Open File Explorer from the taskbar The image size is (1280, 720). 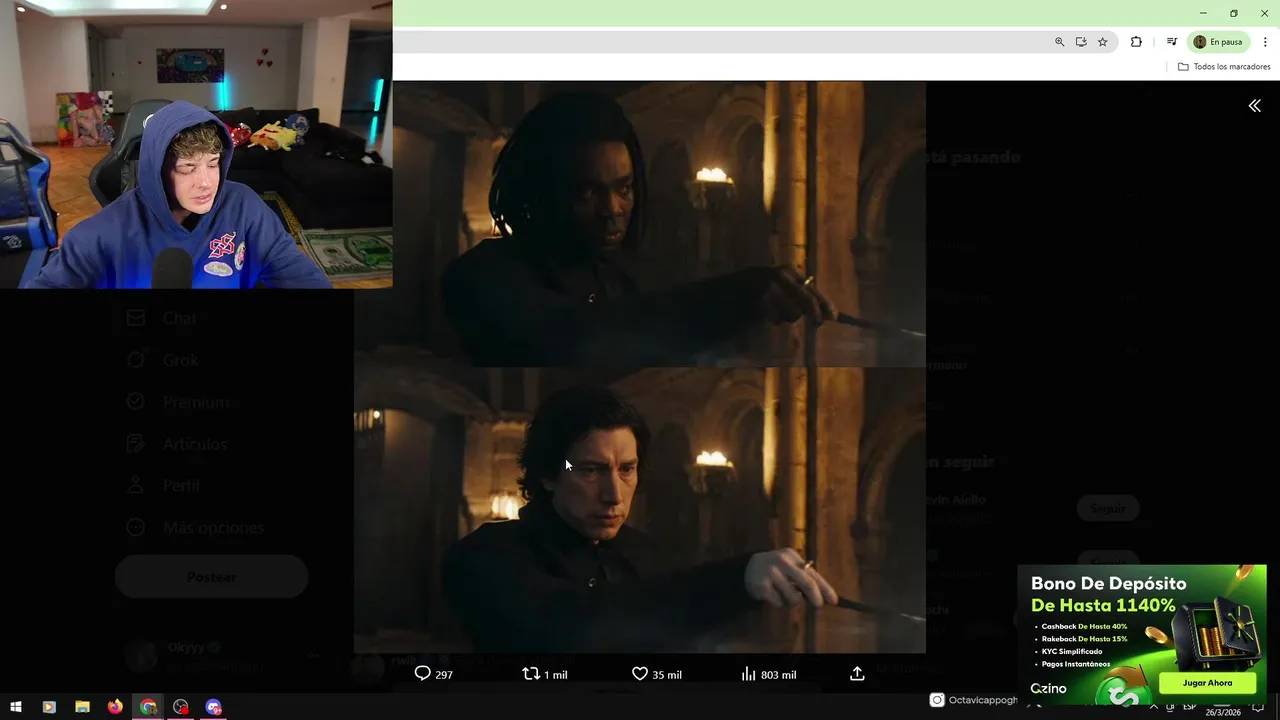pyautogui.click(x=82, y=707)
